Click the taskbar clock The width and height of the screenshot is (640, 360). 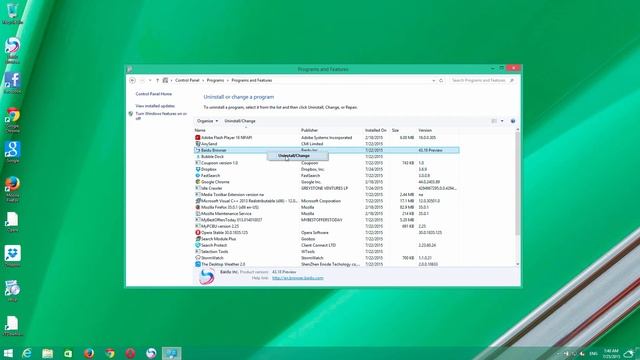(x=611, y=353)
